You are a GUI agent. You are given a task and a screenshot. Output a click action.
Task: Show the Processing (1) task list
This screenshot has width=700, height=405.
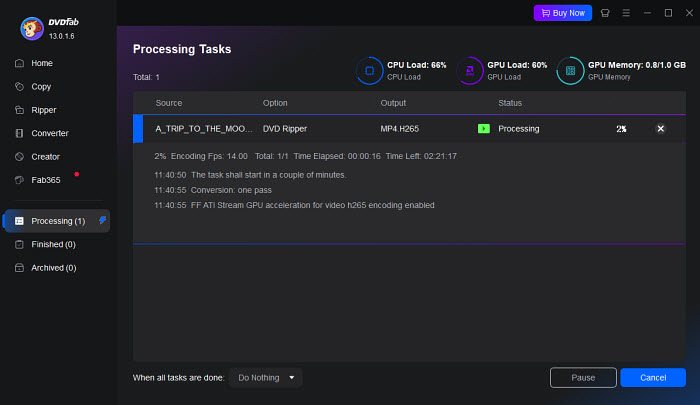(x=56, y=221)
